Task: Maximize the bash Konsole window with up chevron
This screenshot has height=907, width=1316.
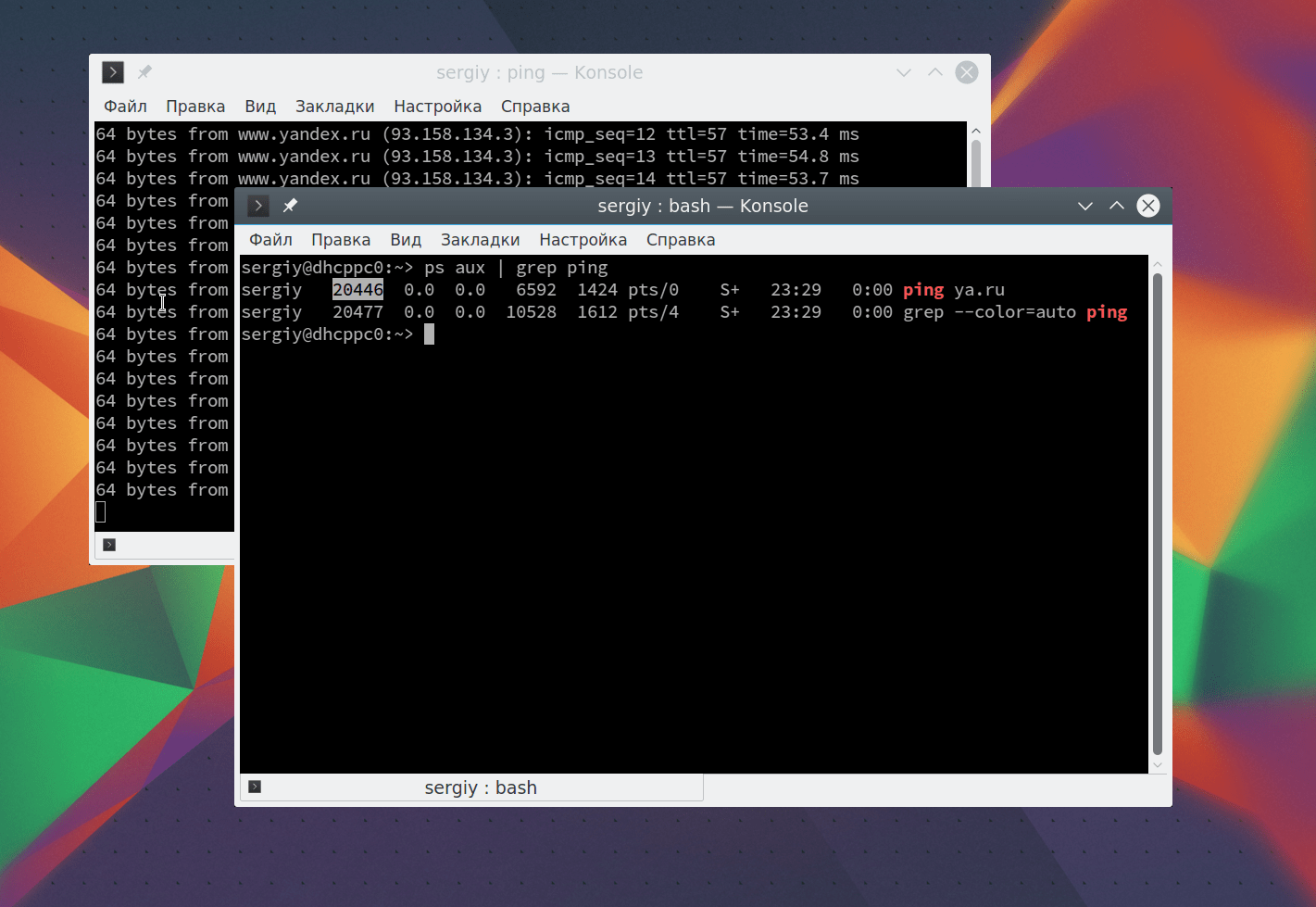Action: tap(1117, 206)
